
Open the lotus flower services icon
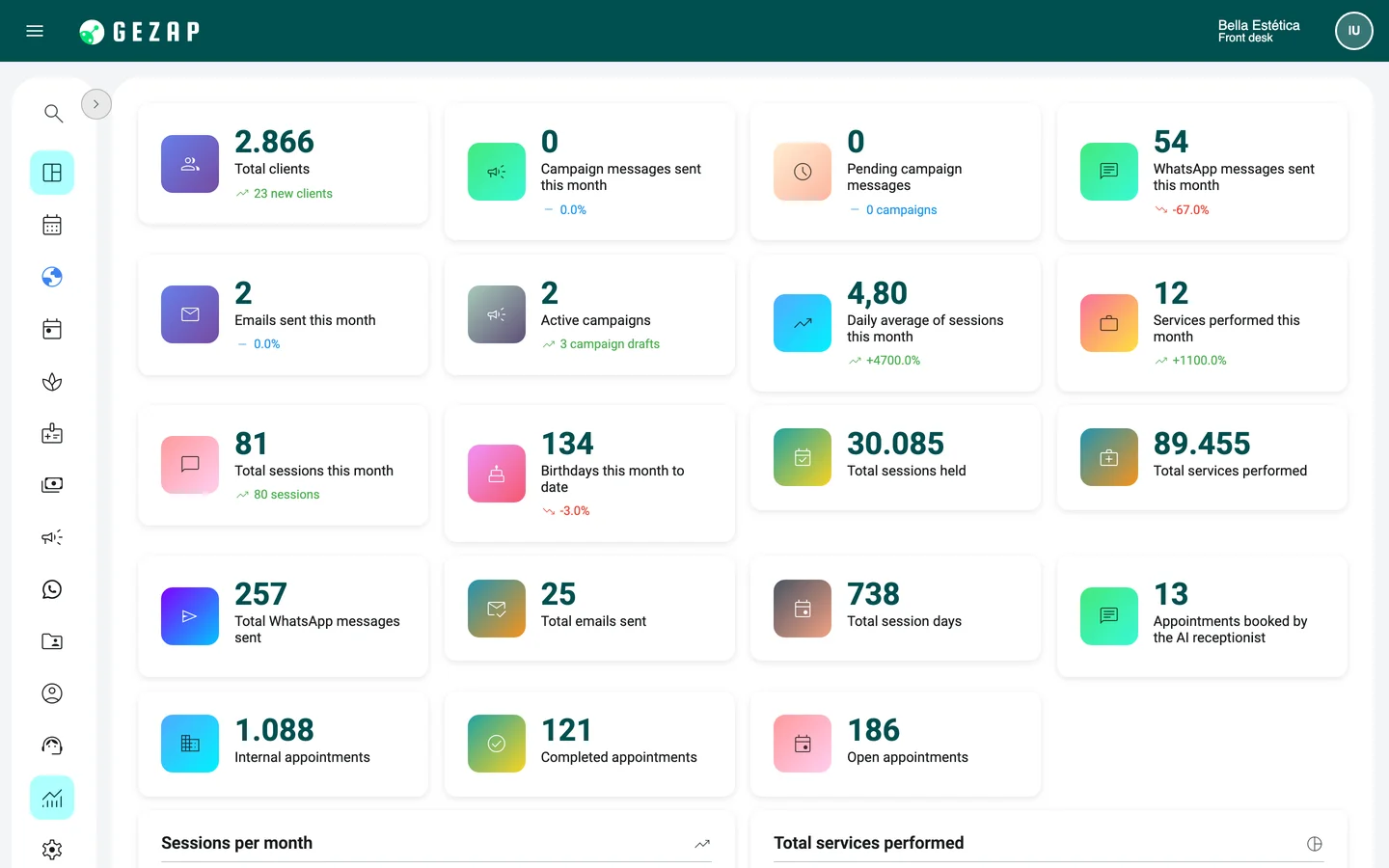pyautogui.click(x=52, y=382)
